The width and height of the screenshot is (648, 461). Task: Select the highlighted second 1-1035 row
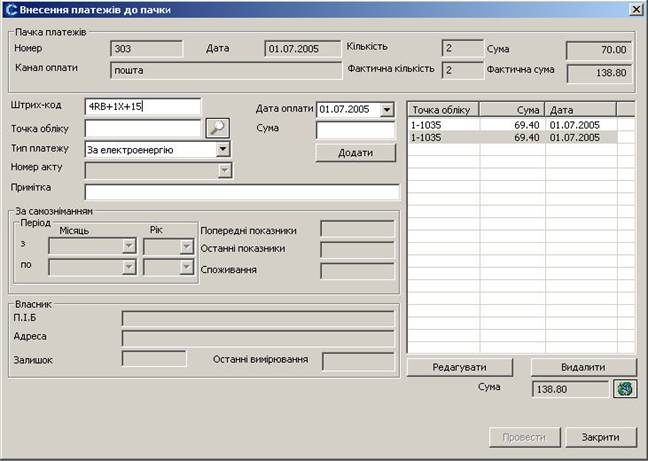pos(522,138)
